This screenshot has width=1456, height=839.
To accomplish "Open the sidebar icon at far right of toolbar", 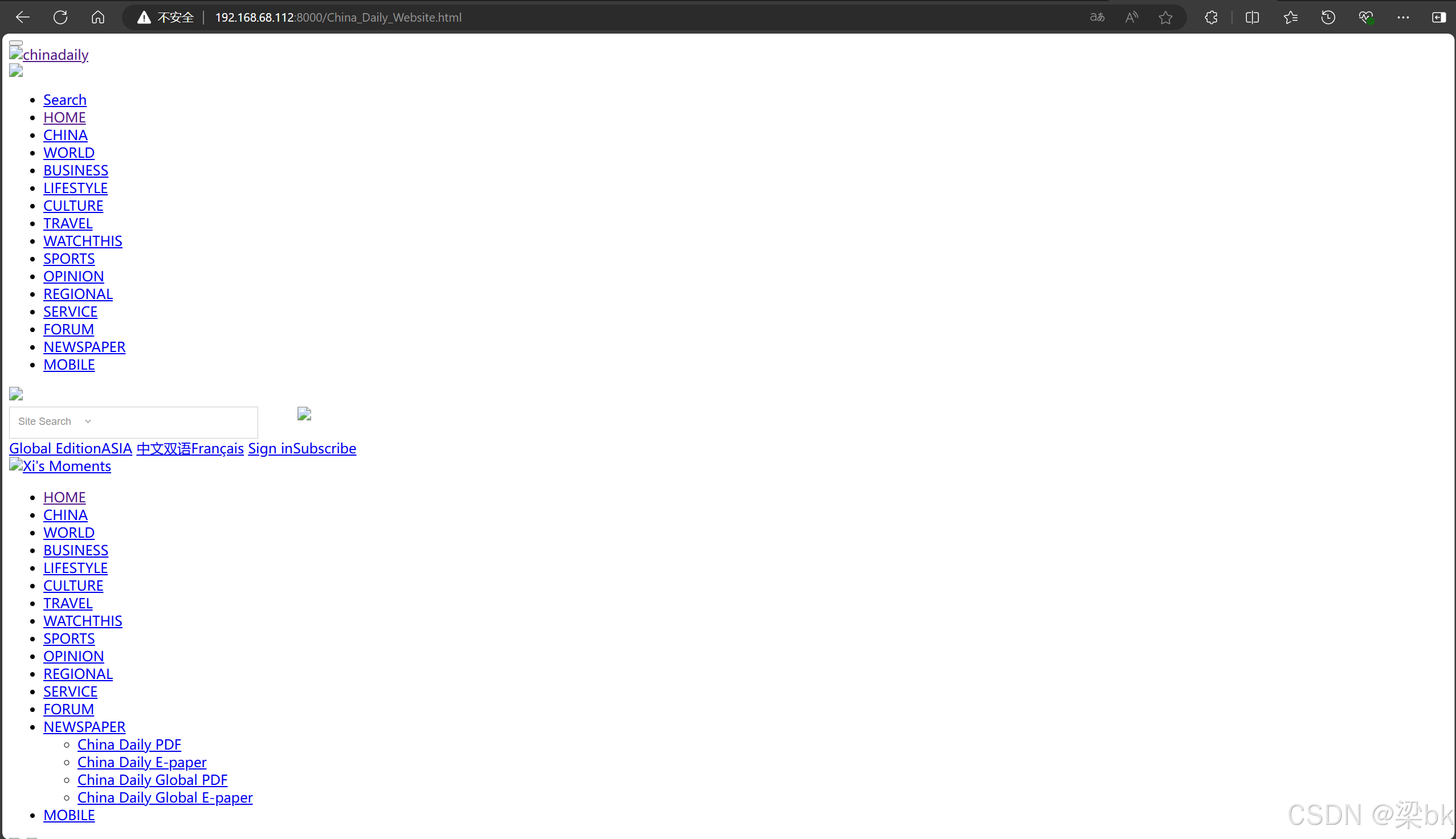I will coord(1439,17).
